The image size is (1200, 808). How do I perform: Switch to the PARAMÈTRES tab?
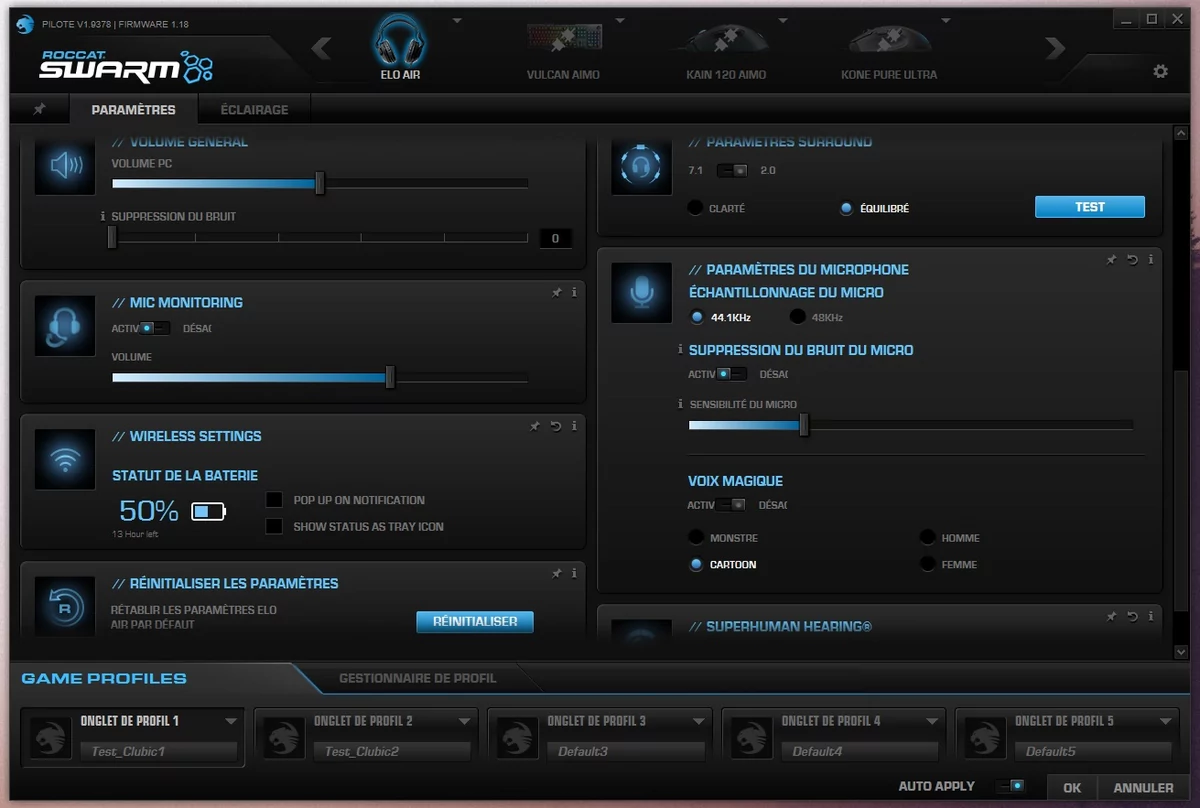[x=133, y=109]
